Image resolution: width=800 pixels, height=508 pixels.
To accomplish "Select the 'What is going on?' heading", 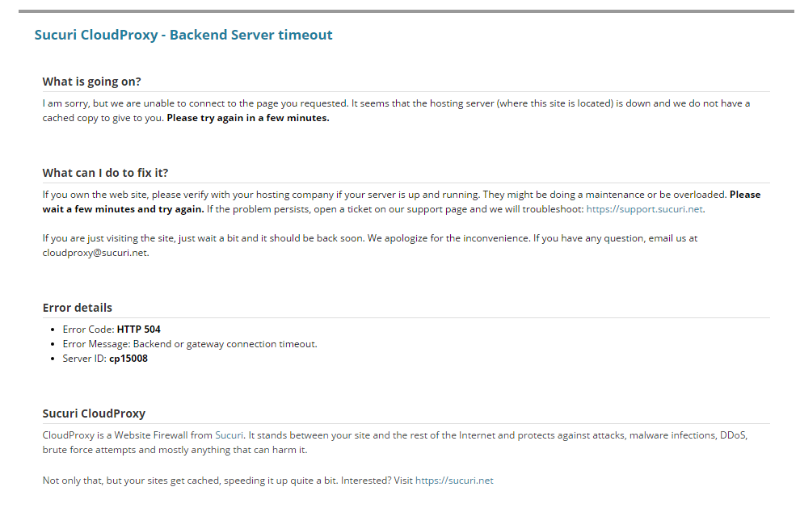I will coord(92,81).
